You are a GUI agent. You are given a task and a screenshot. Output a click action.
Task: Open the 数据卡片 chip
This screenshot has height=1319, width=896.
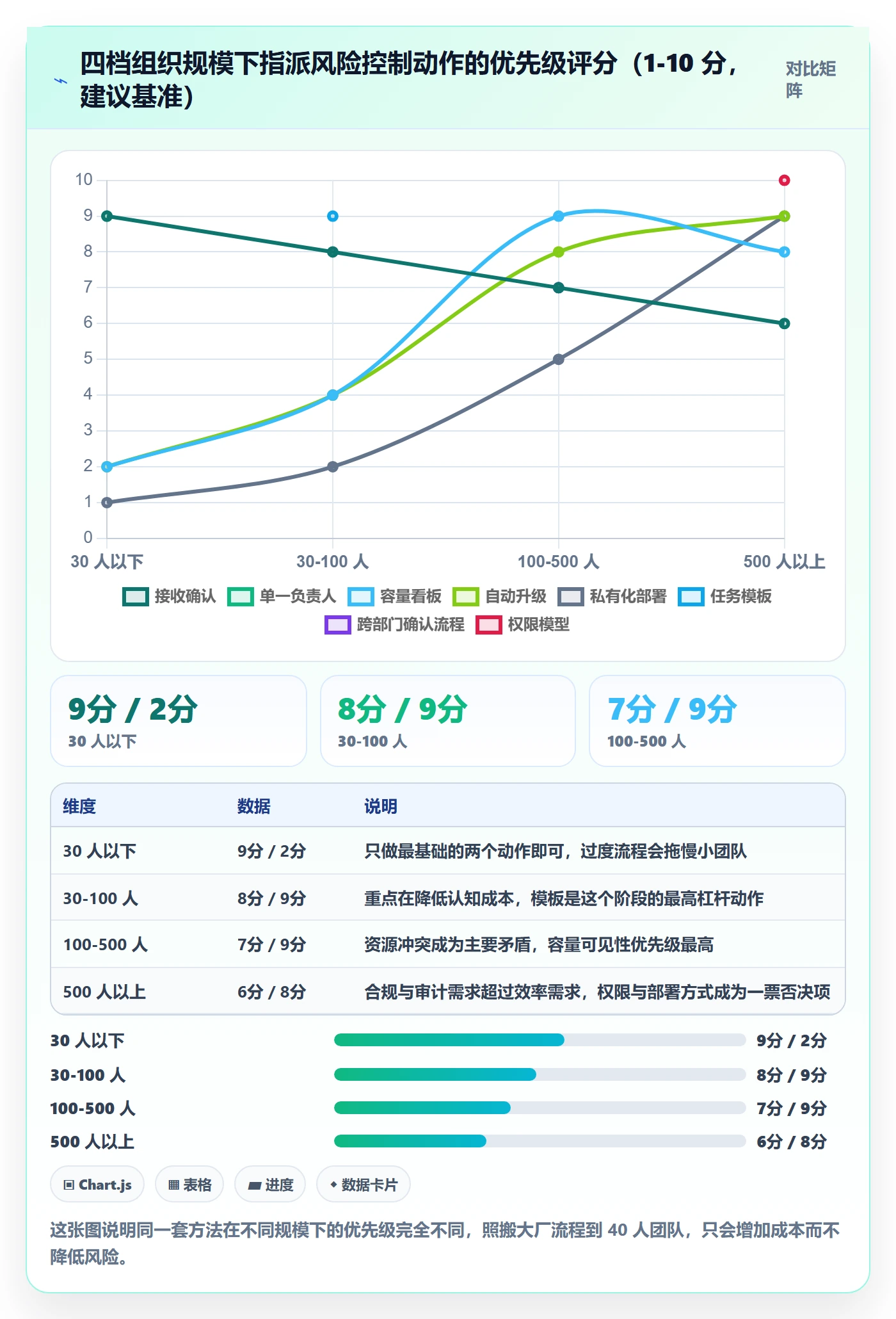[x=364, y=1185]
